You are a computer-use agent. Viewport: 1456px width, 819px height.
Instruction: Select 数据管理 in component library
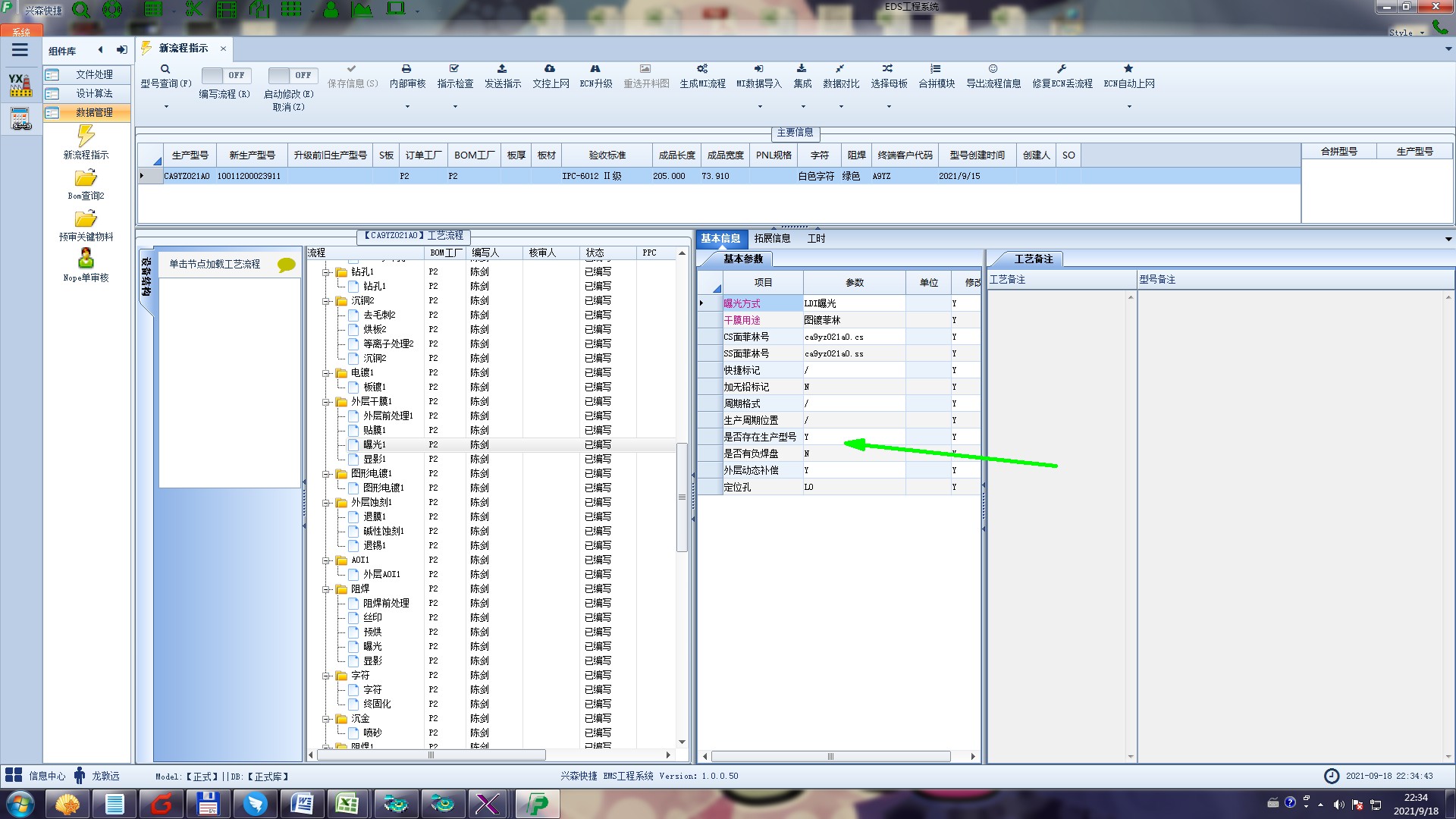coord(93,112)
